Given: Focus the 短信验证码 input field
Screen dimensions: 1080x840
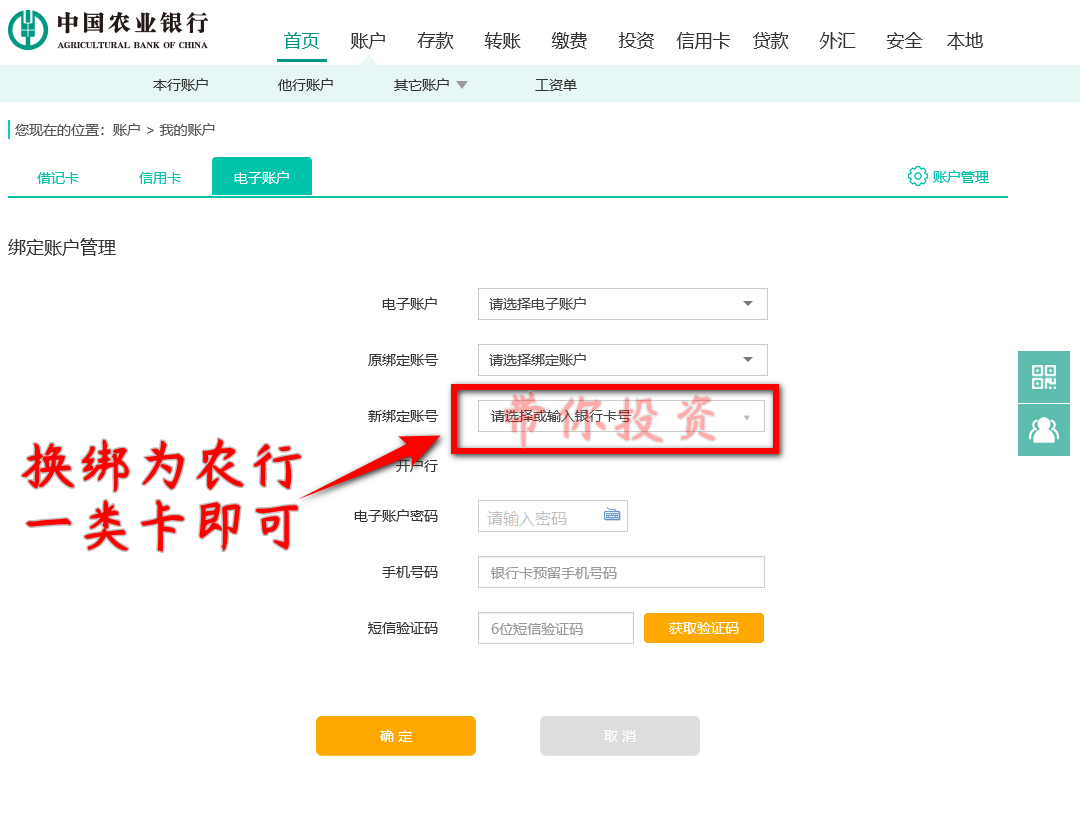Looking at the screenshot, I should [x=556, y=628].
